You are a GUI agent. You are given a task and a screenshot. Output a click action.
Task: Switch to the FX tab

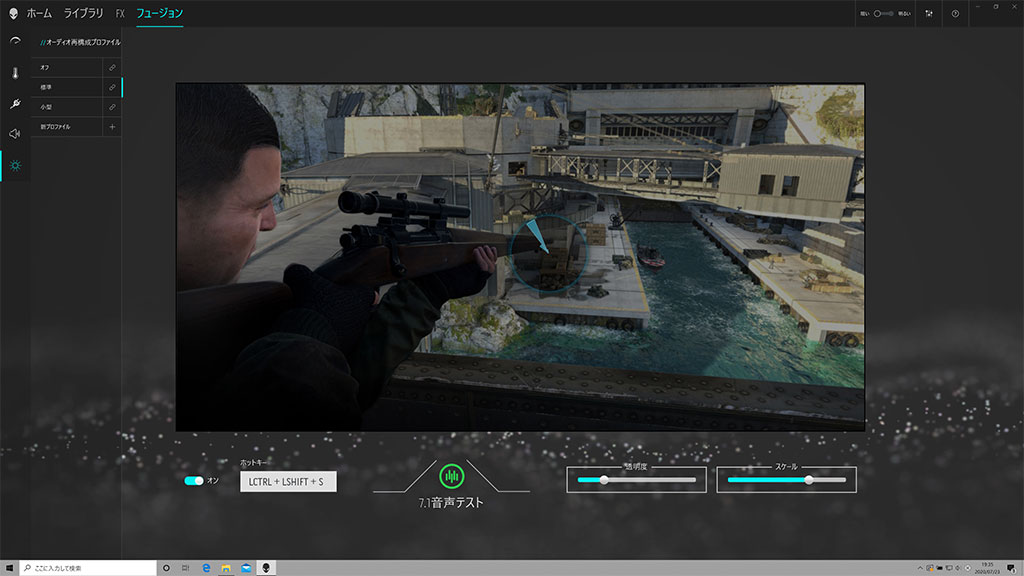click(120, 13)
